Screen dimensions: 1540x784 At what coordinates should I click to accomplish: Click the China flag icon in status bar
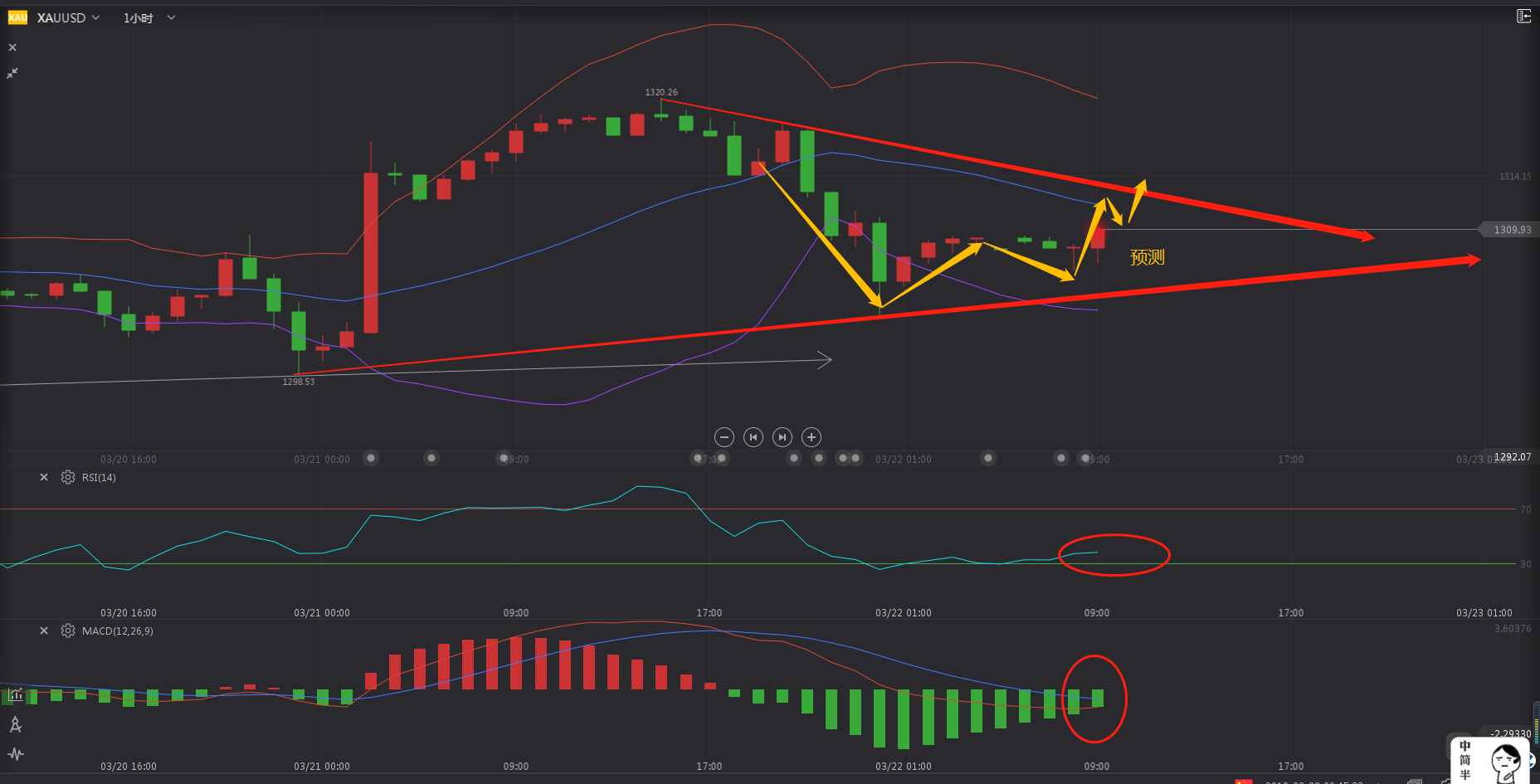pos(1243,782)
